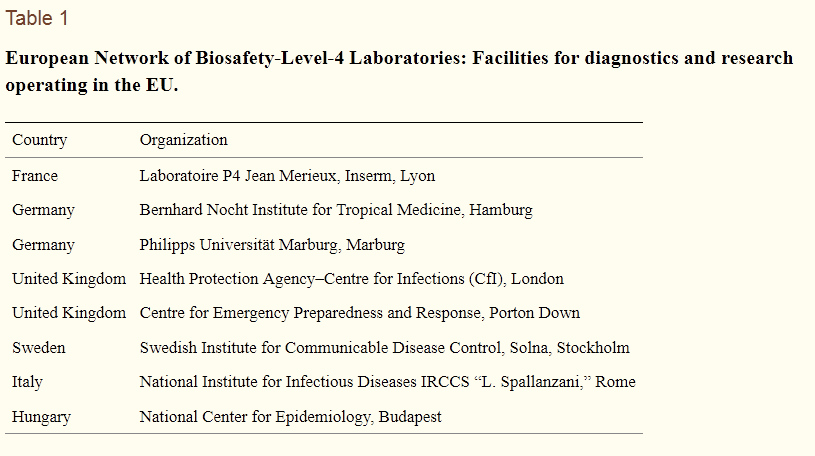Click the "Table 1" label

click(x=38, y=19)
